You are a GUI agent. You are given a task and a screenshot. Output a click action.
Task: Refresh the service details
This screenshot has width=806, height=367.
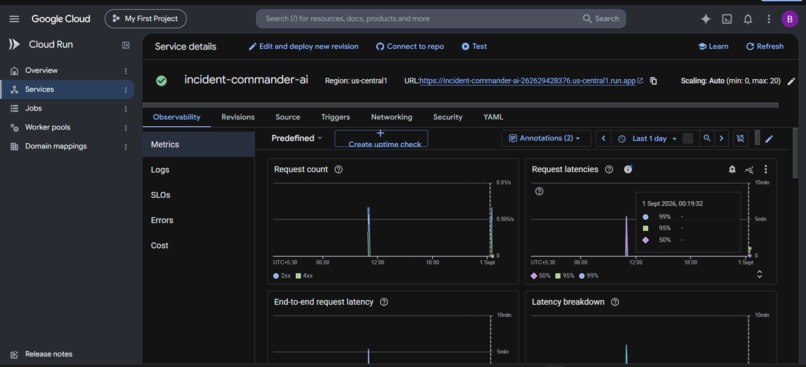765,46
